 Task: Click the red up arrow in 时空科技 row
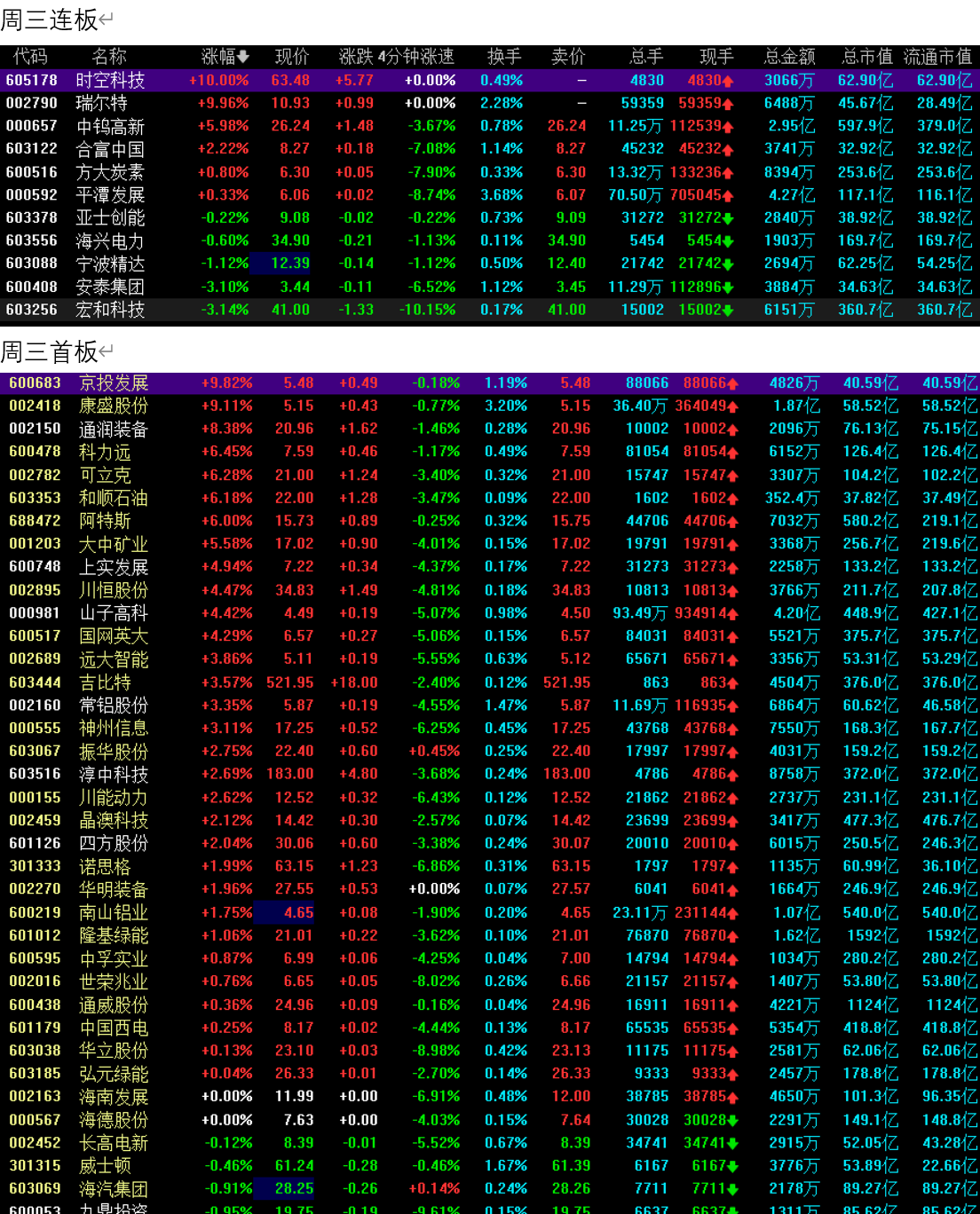[x=728, y=81]
